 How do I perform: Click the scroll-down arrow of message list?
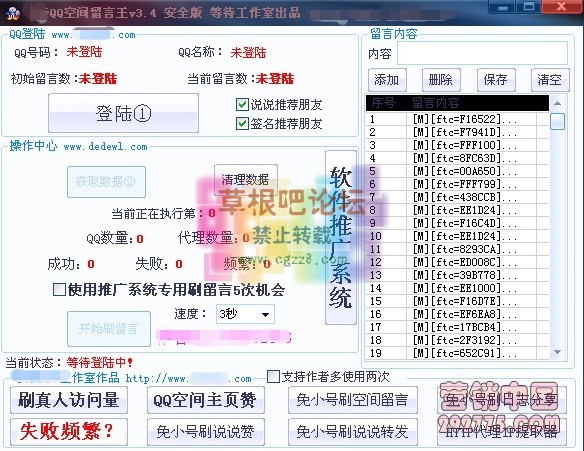(557, 352)
